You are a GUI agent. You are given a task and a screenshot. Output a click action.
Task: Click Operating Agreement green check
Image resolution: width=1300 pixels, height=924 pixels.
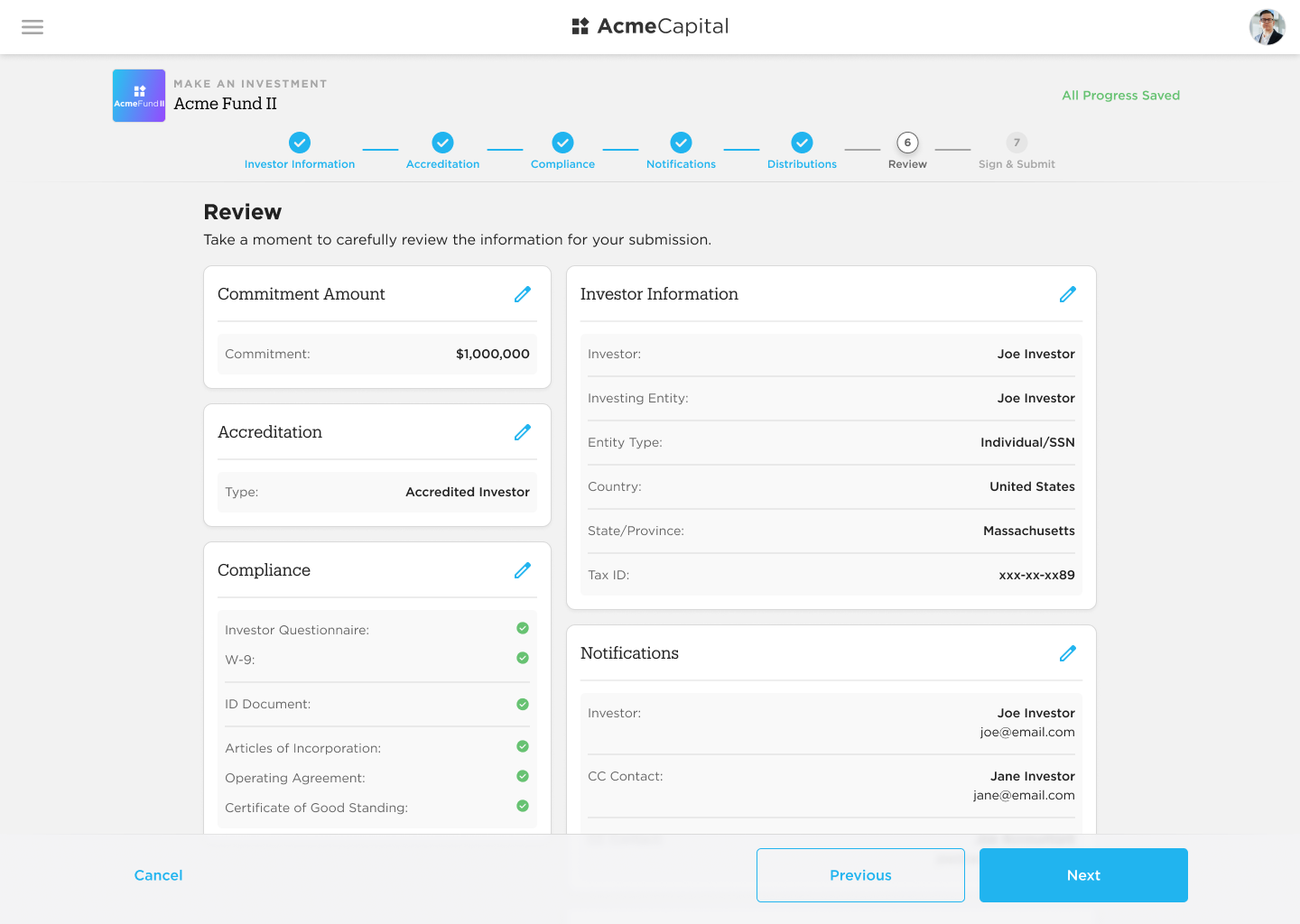tap(523, 776)
